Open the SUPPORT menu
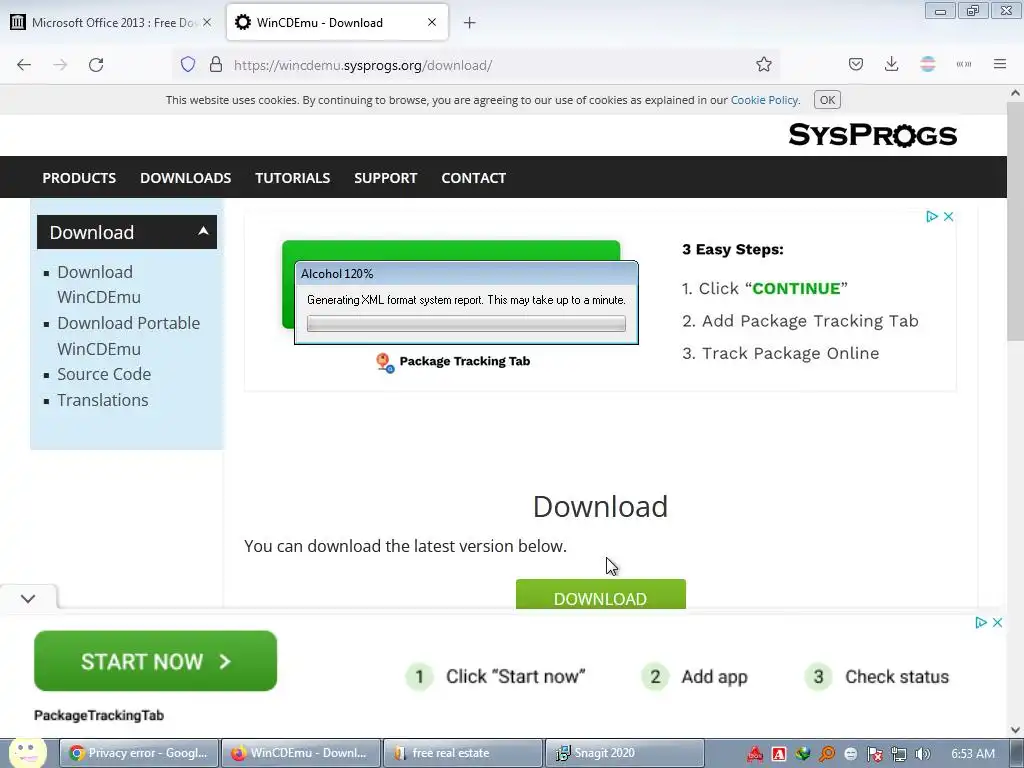 [385, 178]
